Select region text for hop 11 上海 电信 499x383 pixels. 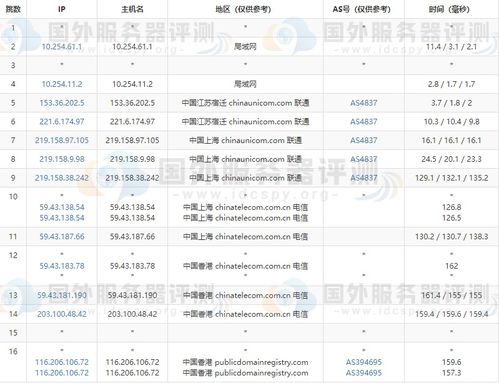pos(245,237)
